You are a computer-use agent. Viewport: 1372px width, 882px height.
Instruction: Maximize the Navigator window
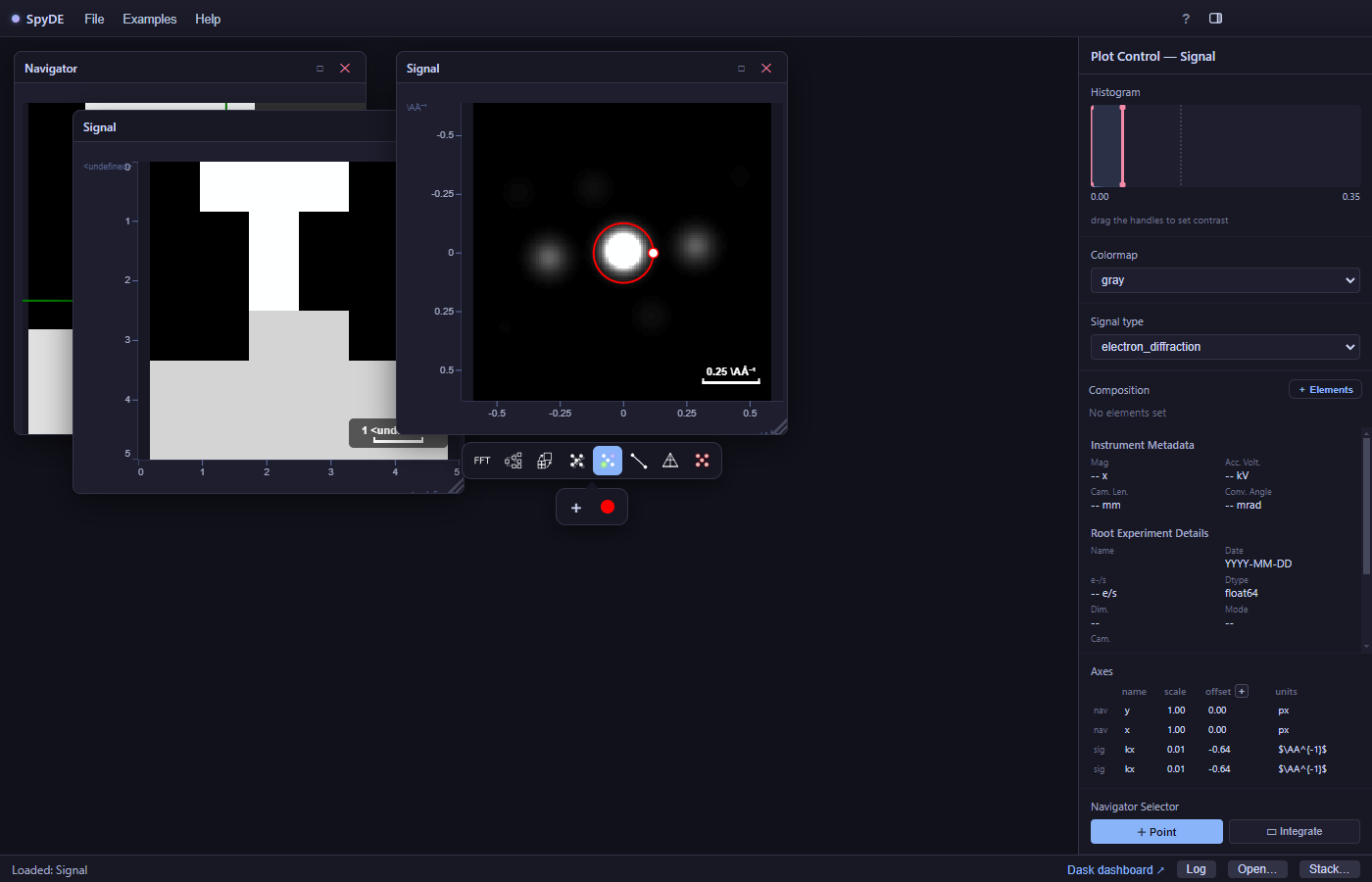point(319,69)
